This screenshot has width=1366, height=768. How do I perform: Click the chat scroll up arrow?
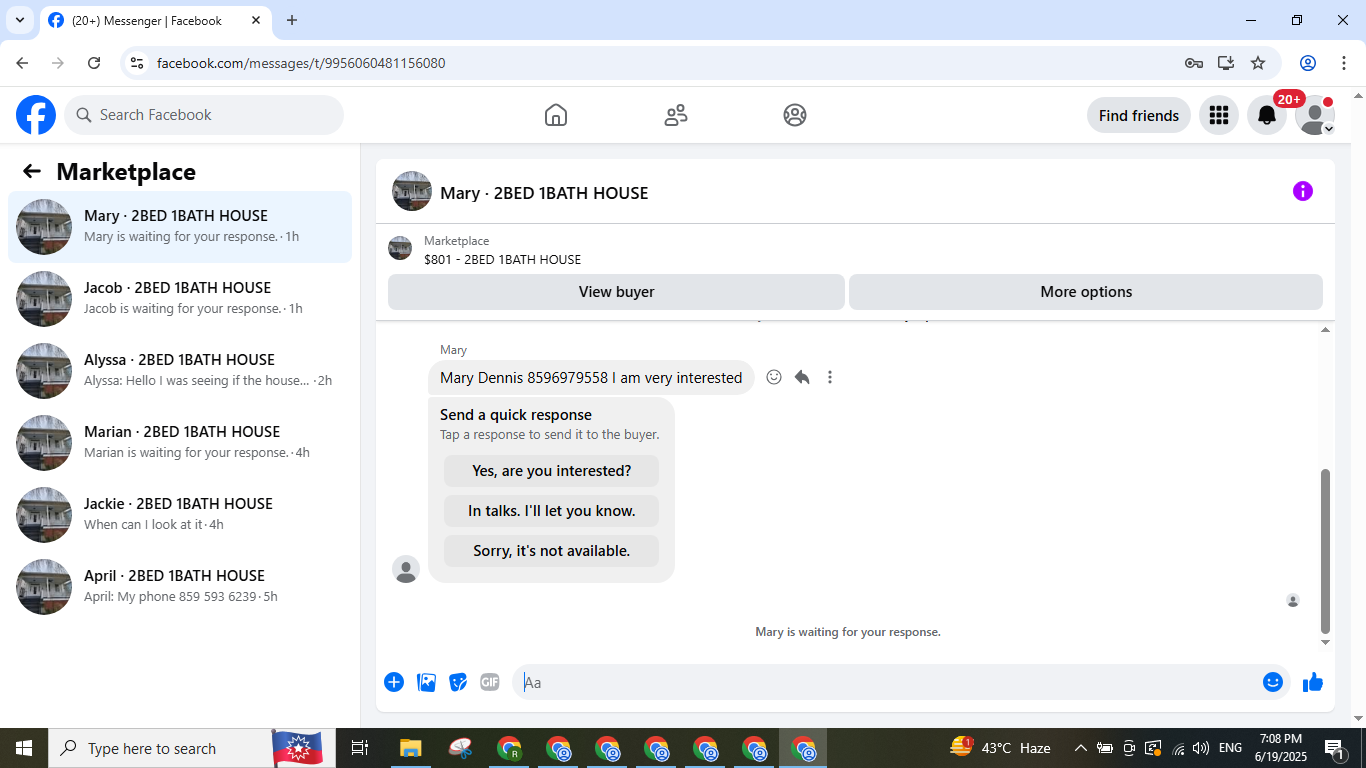1326,329
